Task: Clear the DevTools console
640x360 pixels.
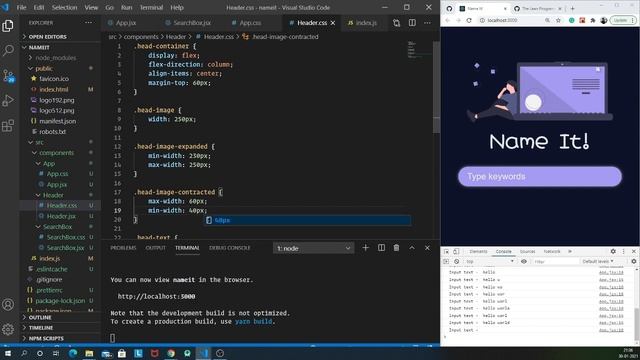Action: (x=456, y=261)
